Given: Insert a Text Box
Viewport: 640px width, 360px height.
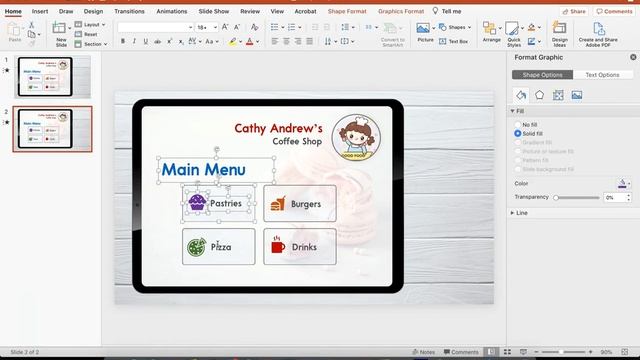Looking at the screenshot, I should (x=453, y=41).
